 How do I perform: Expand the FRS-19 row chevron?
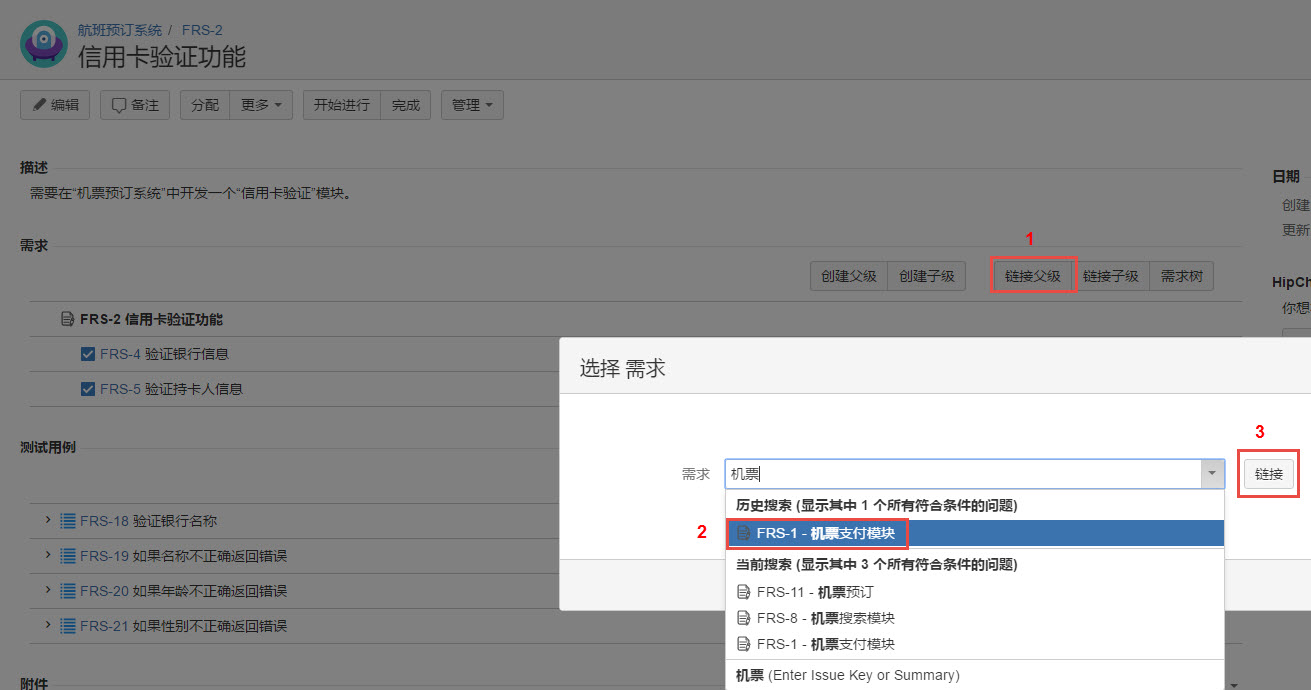(48, 555)
